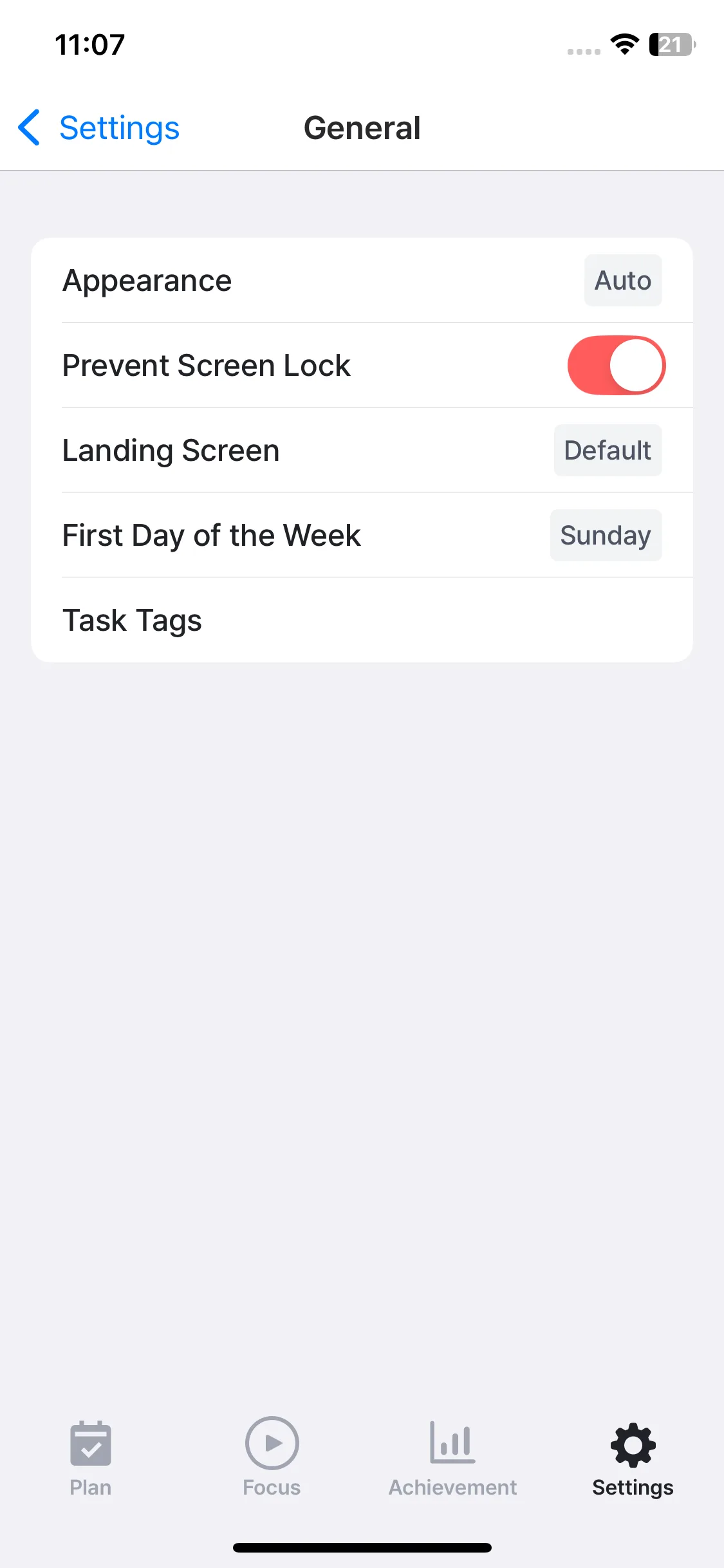
Task: Tap the Focus play circle icon
Action: (272, 1442)
